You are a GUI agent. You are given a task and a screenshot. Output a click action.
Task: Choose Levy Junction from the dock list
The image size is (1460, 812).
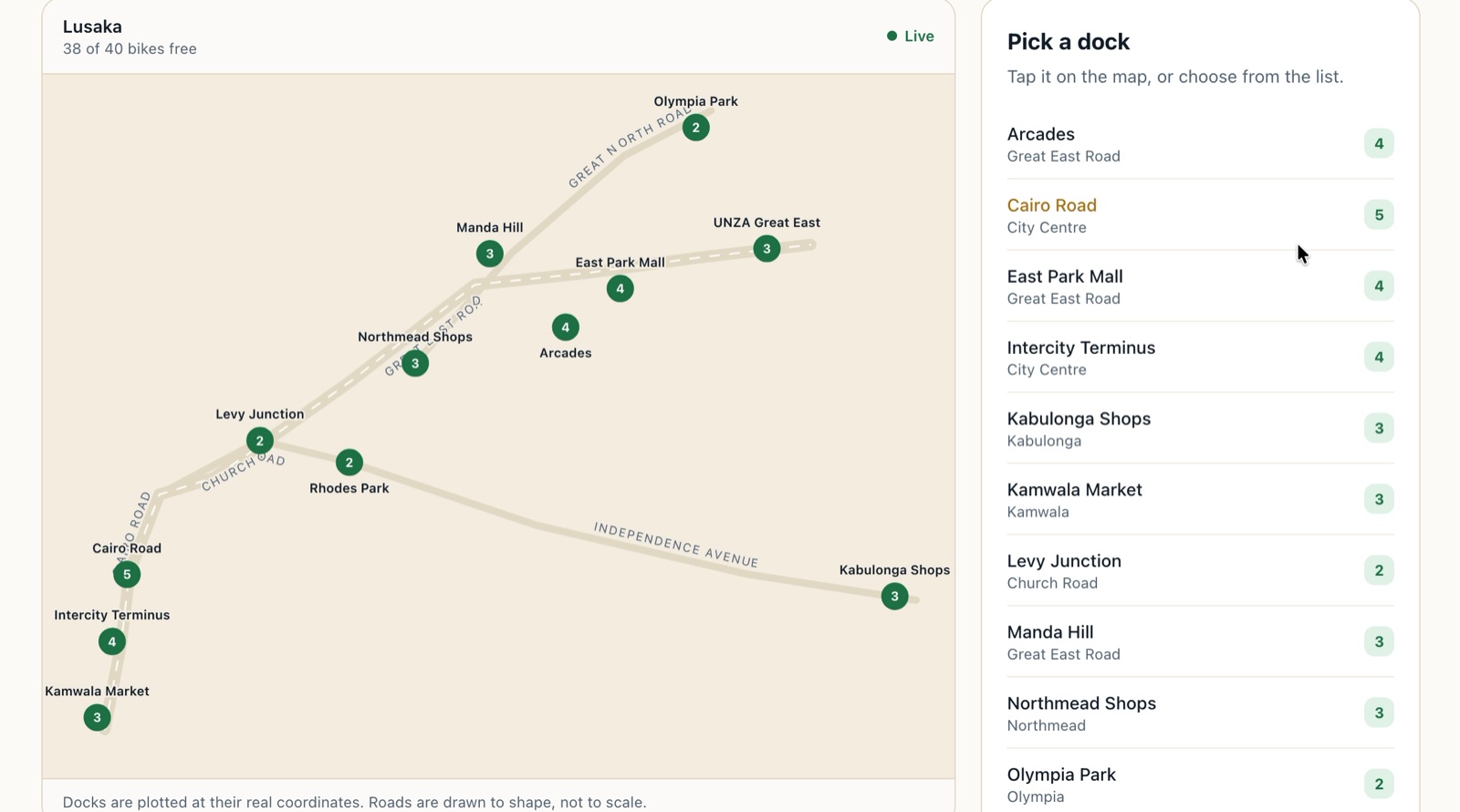pyautogui.click(x=1200, y=571)
